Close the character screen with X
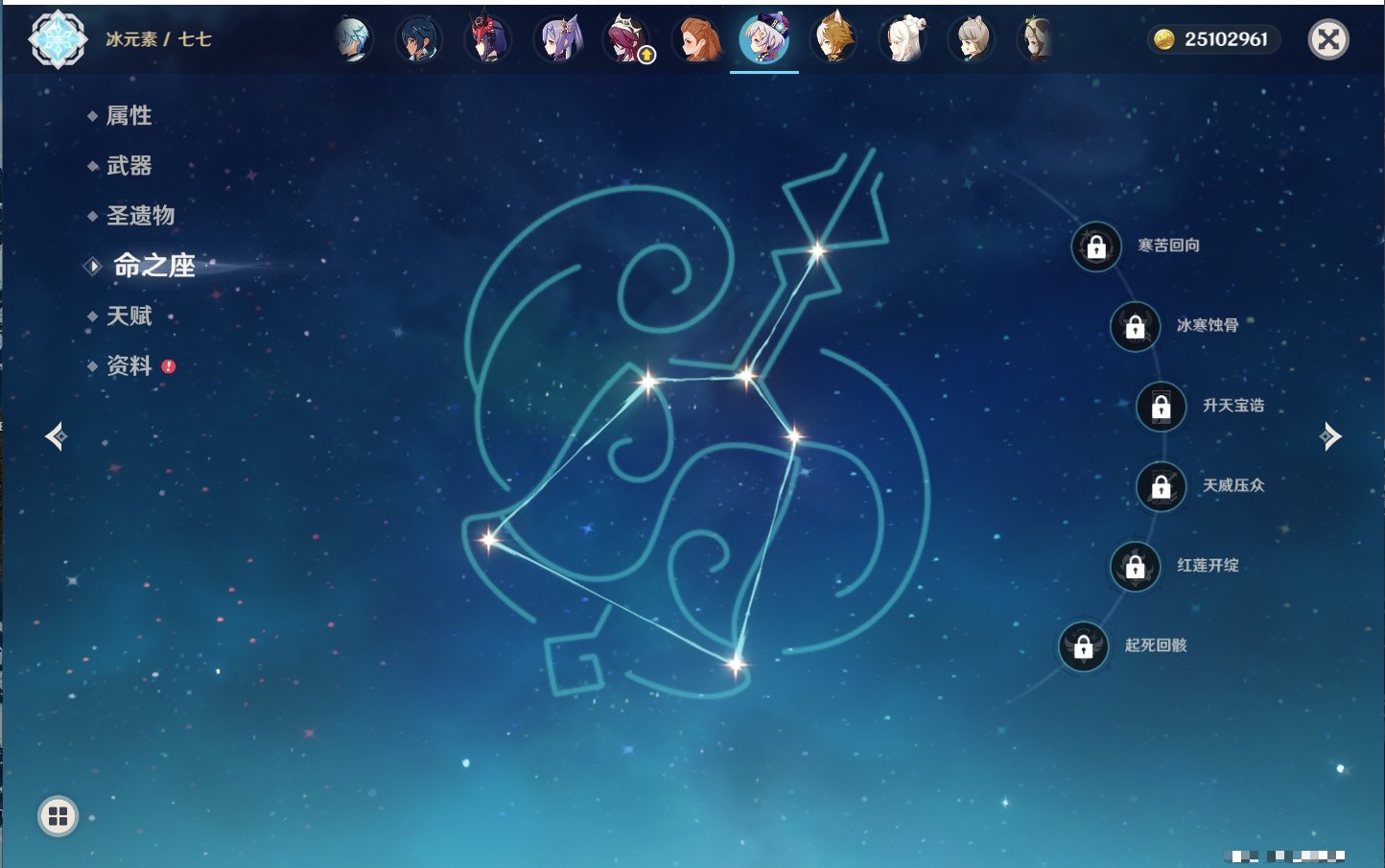 [1328, 39]
